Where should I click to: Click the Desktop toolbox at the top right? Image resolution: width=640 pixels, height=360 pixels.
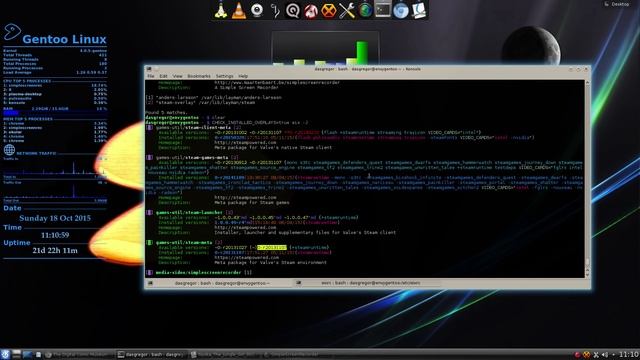coord(617,4)
